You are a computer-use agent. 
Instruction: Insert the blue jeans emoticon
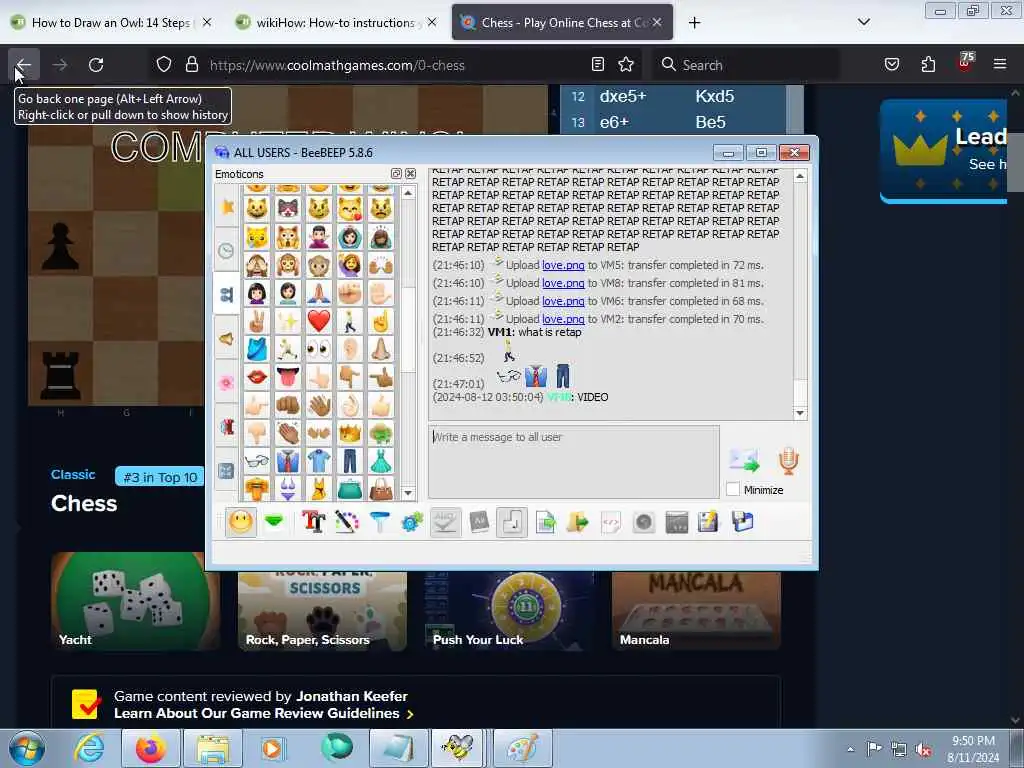[x=350, y=461]
